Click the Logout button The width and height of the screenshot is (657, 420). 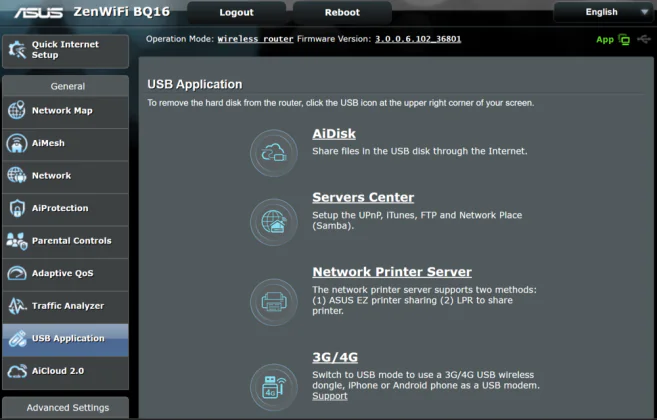click(x=236, y=13)
